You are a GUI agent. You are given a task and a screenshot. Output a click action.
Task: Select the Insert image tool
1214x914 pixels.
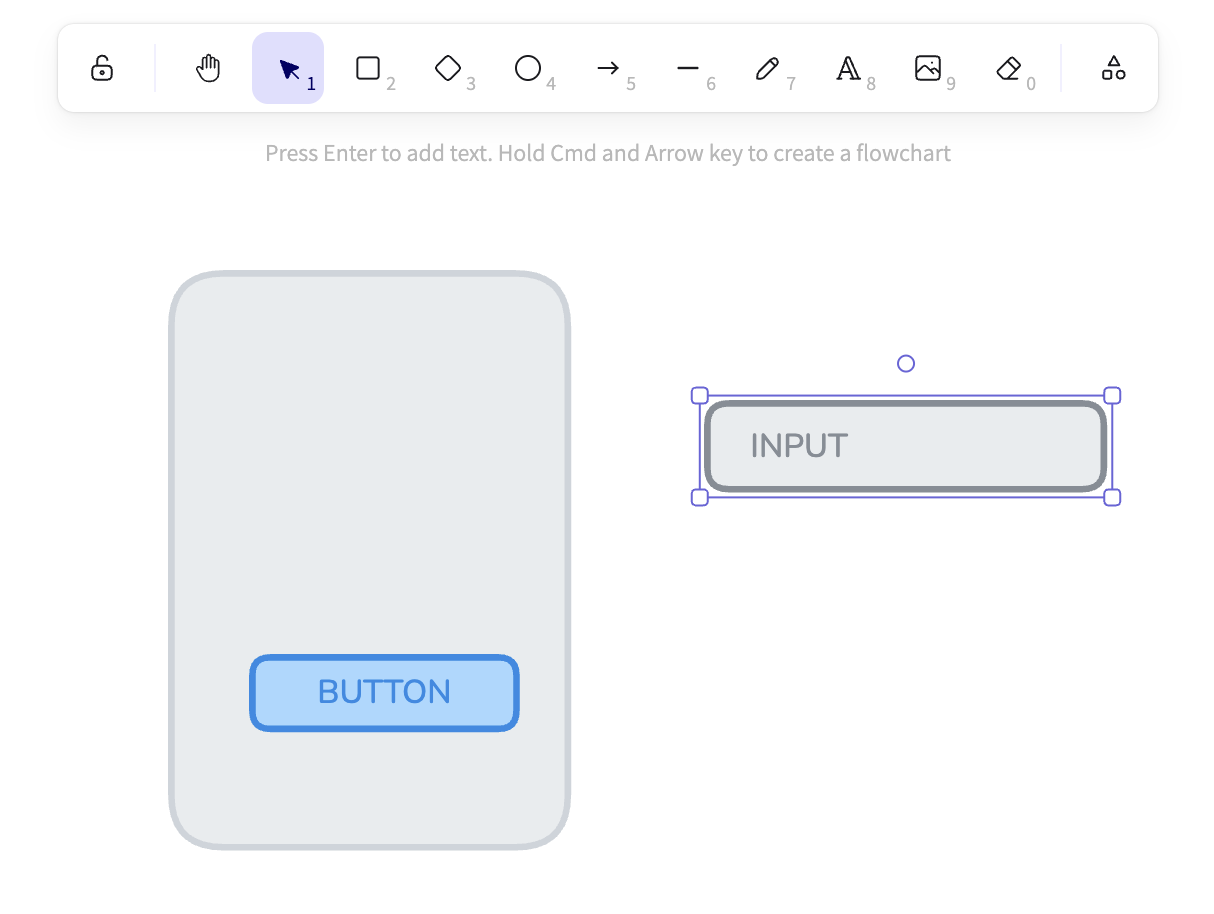click(x=928, y=68)
